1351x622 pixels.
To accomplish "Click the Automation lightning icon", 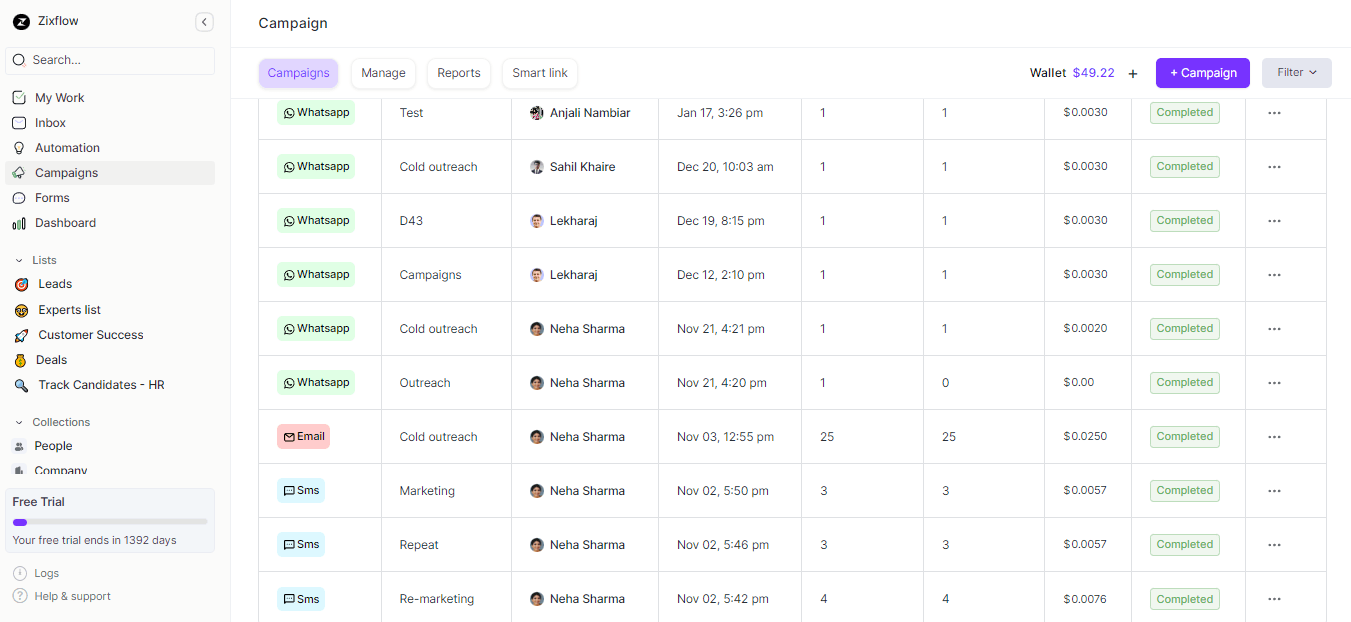I will [20, 147].
